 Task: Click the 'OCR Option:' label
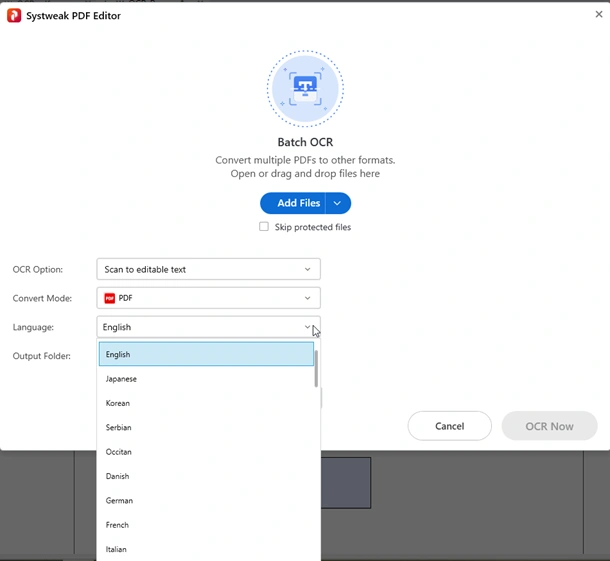pyautogui.click(x=38, y=270)
